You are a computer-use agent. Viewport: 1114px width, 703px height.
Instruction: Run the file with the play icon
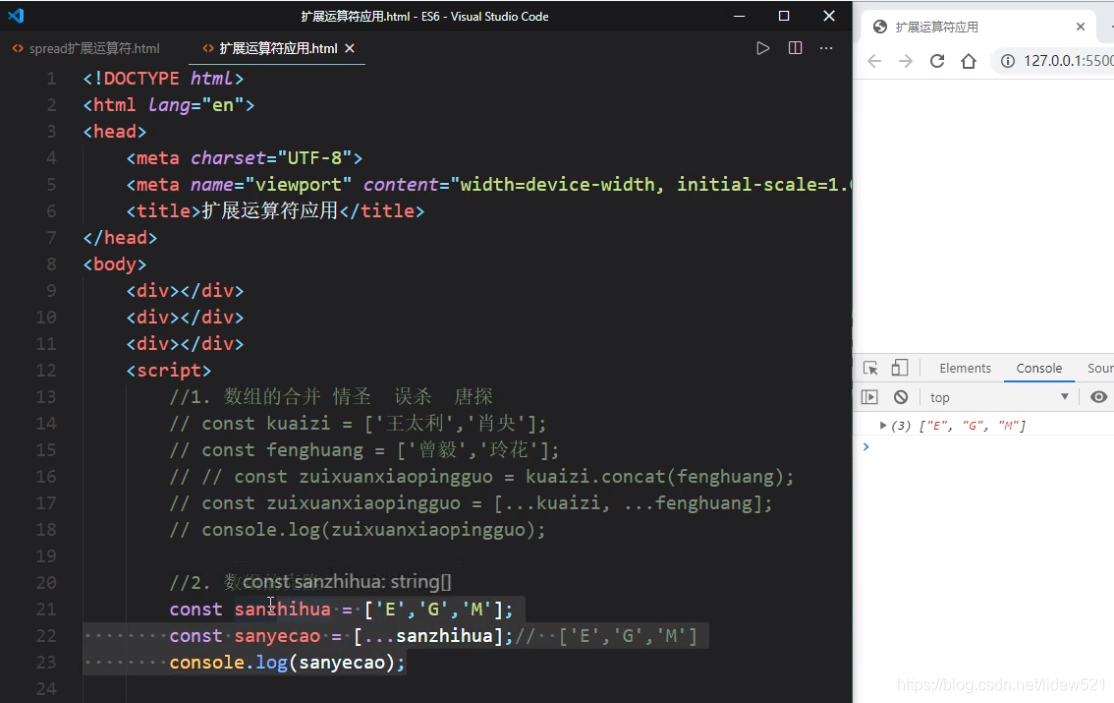[762, 48]
